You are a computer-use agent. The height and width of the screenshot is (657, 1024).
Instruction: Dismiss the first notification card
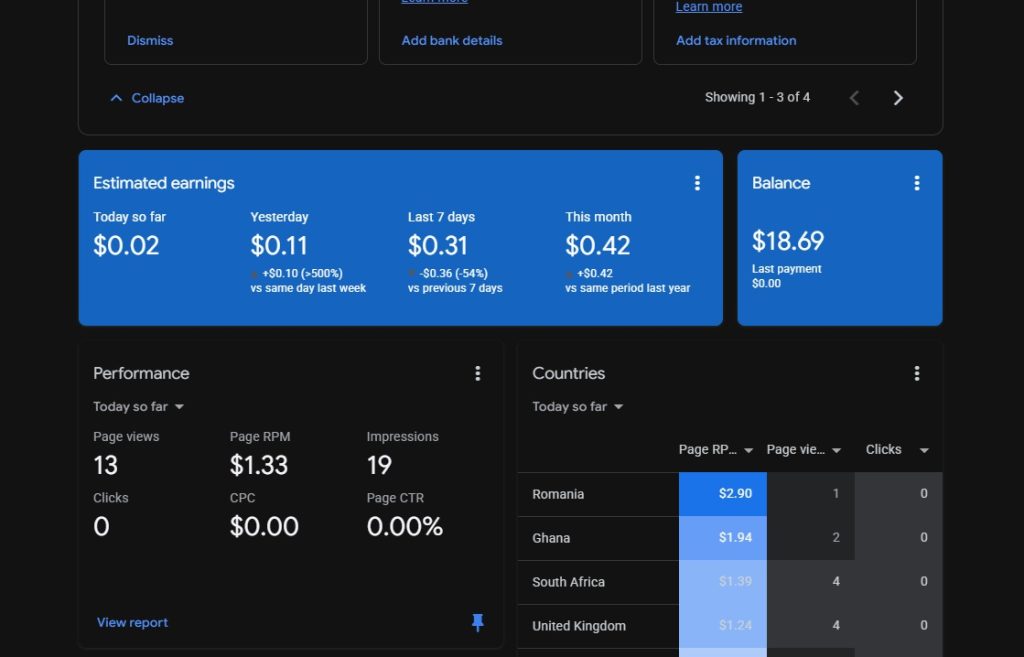(150, 41)
